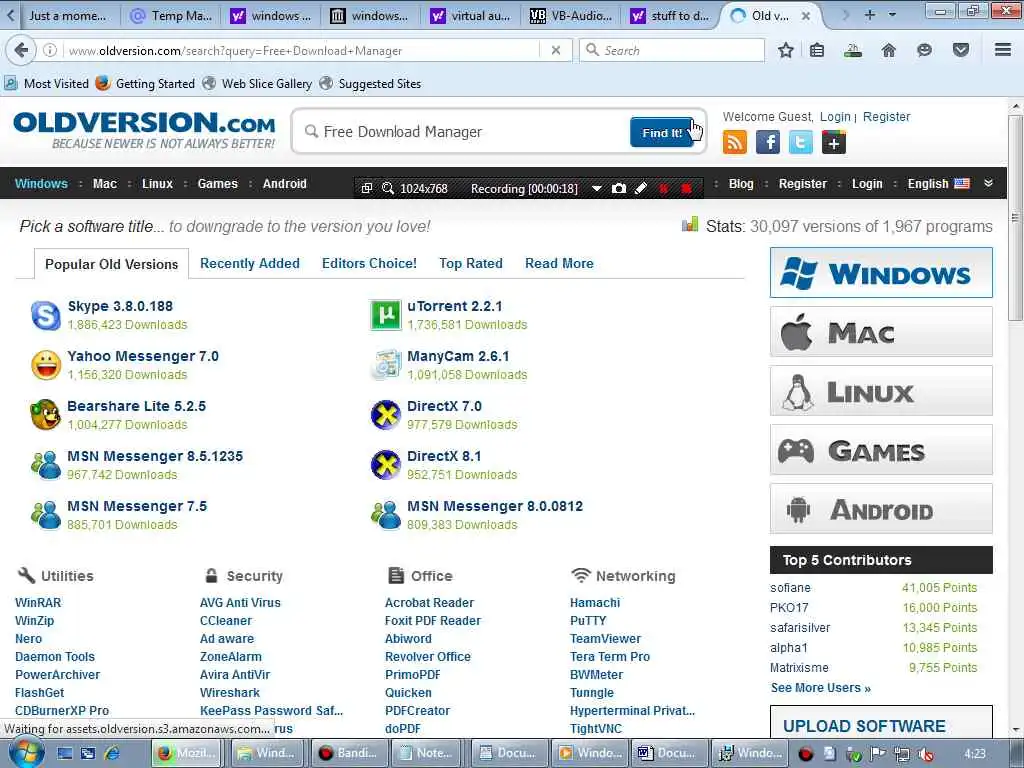Show site information icon in address bar

point(50,50)
